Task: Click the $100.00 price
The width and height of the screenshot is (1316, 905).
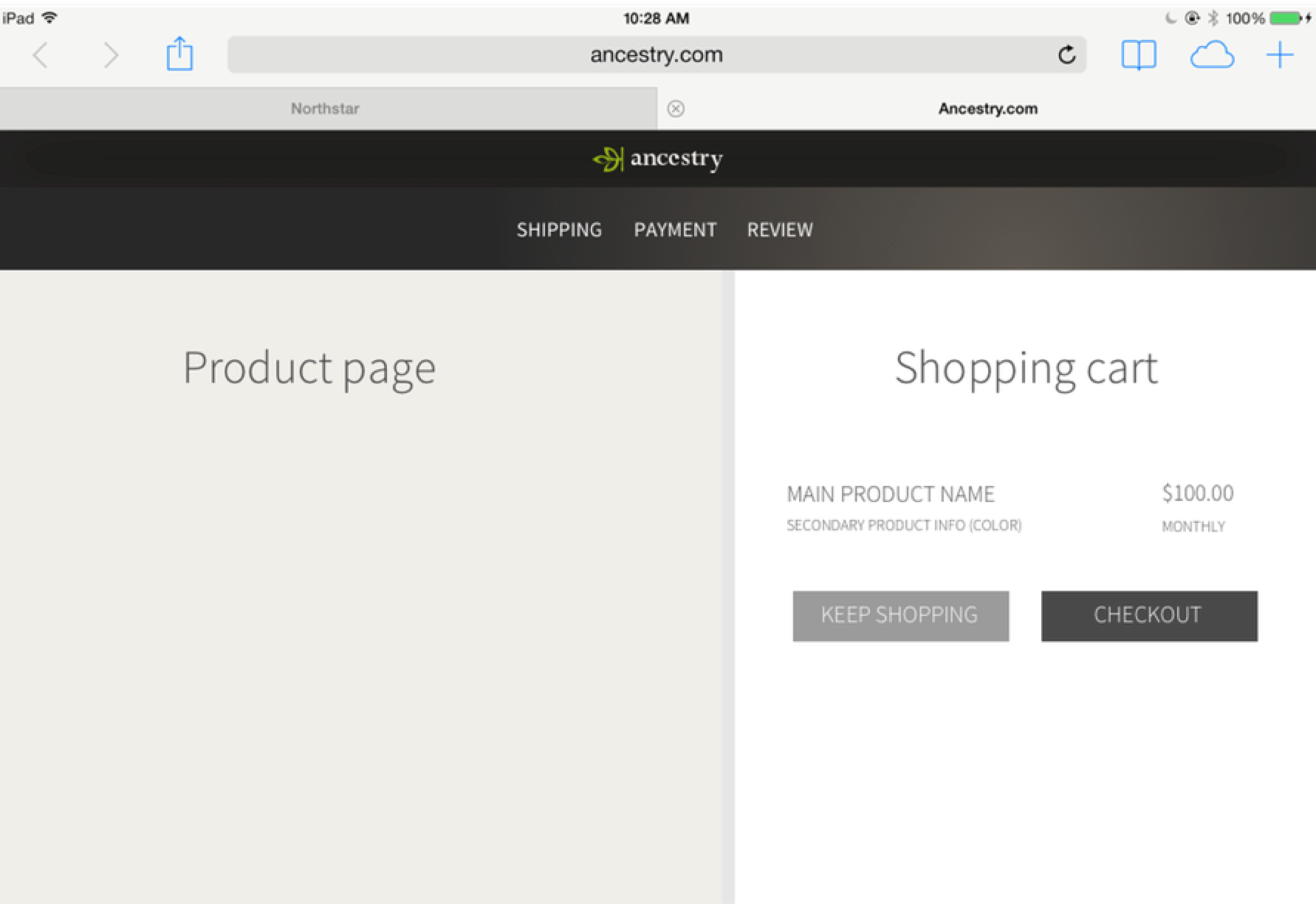Action: point(1198,493)
